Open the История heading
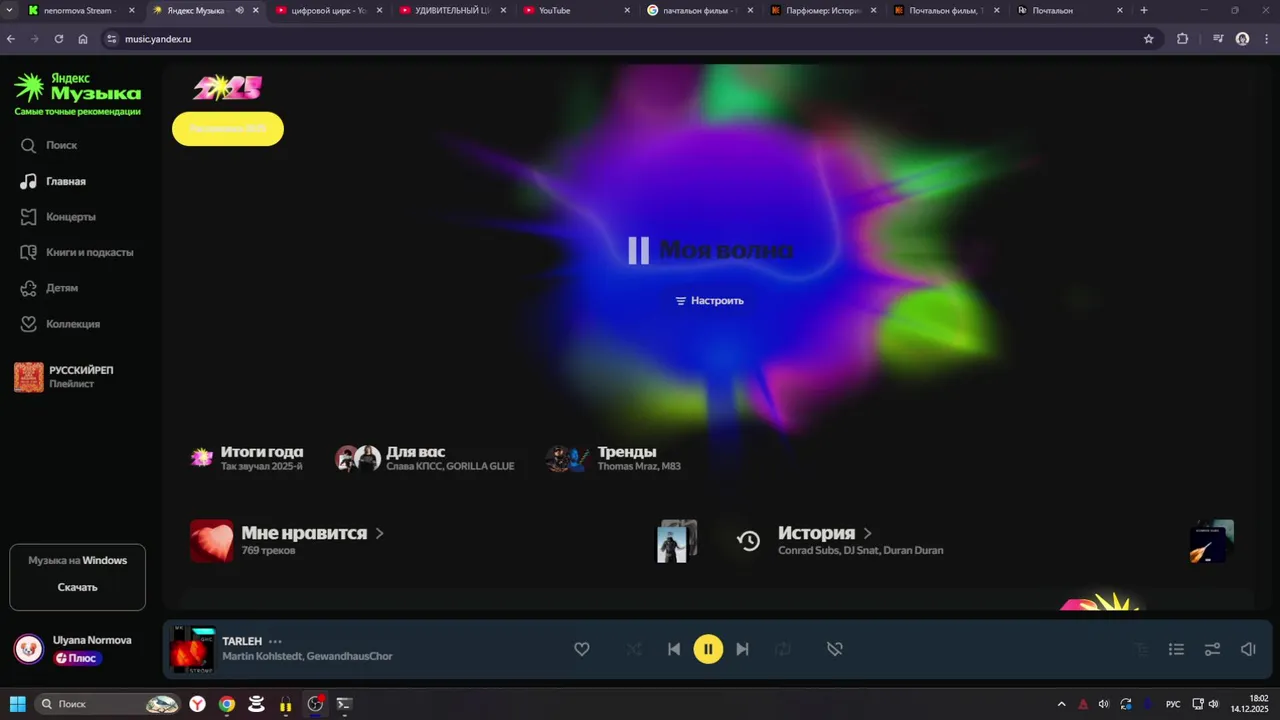This screenshot has height=720, width=1280. click(x=816, y=533)
